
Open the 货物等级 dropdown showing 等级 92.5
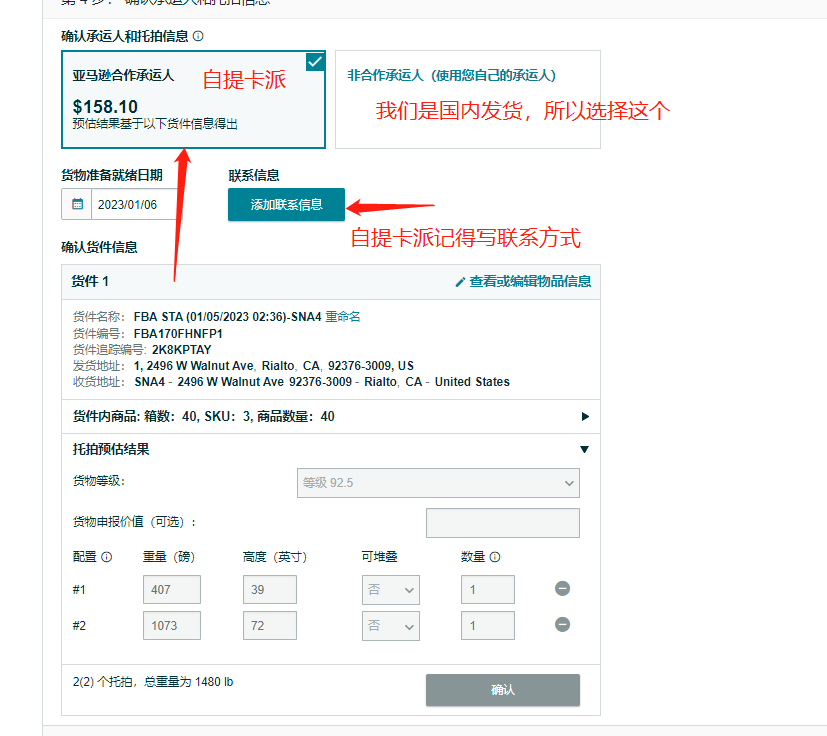[438, 483]
